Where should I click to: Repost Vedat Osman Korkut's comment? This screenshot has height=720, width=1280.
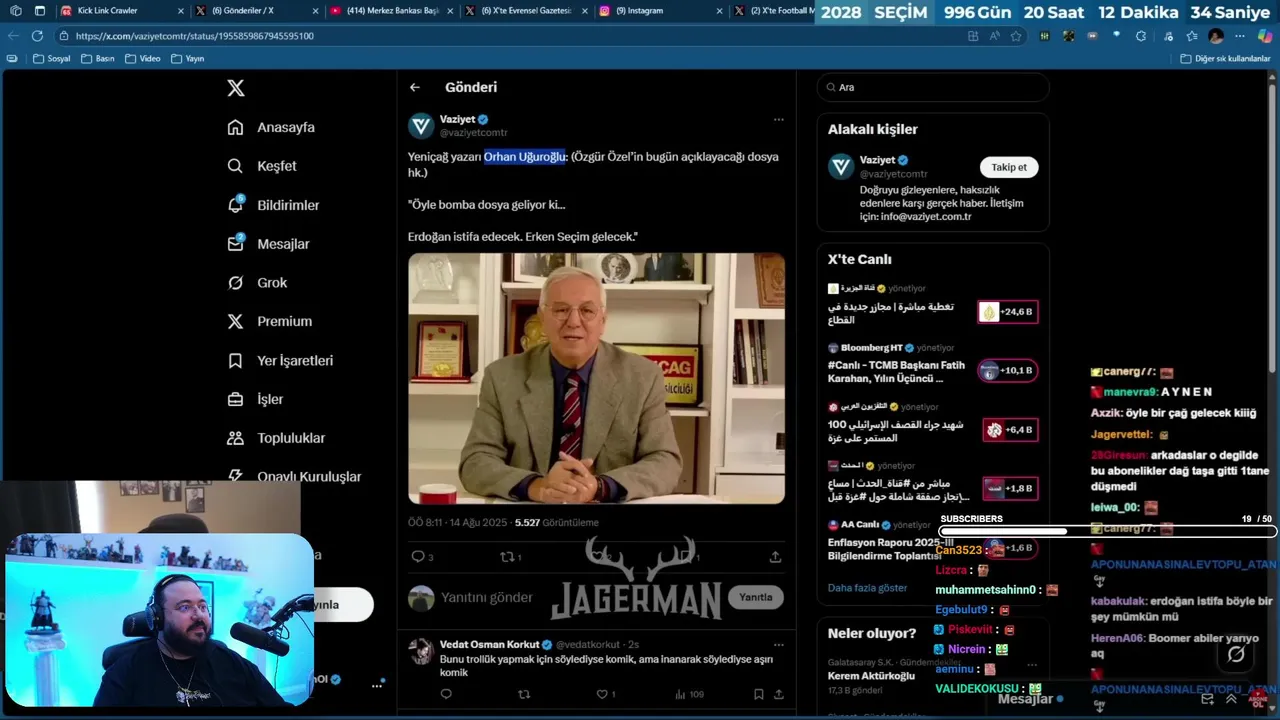point(524,694)
